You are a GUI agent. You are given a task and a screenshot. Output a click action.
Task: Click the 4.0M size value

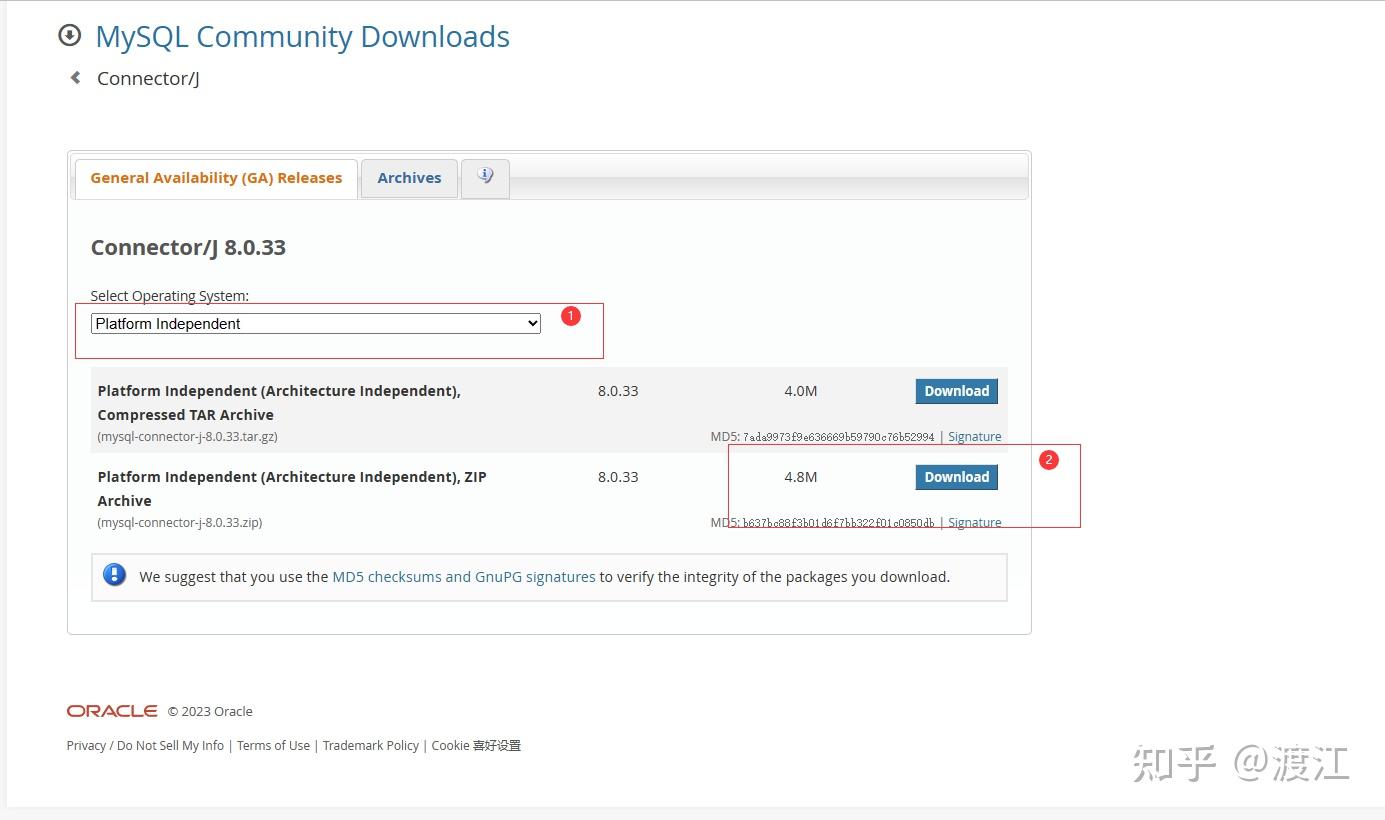pos(801,391)
